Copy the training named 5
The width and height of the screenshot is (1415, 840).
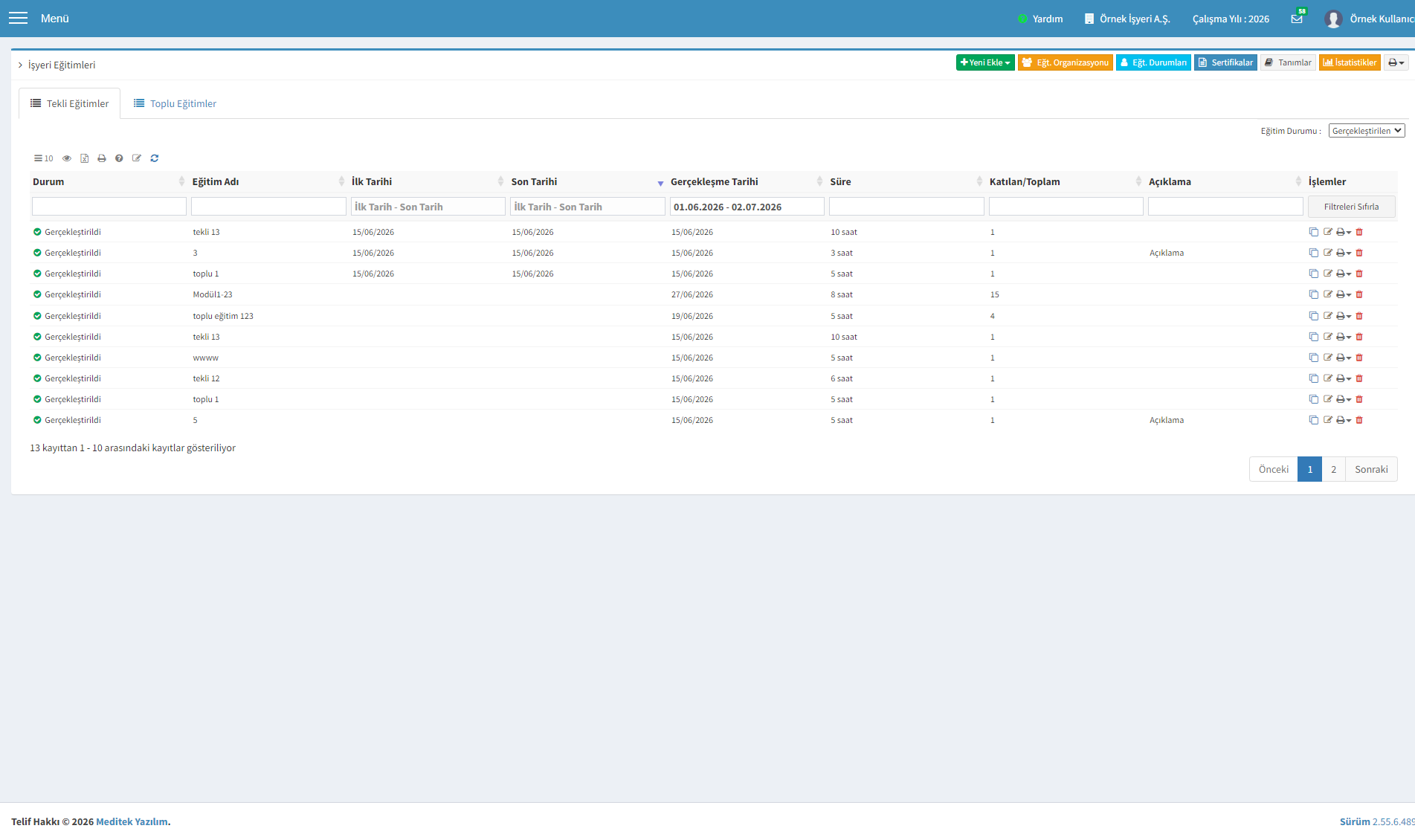[x=1314, y=420]
